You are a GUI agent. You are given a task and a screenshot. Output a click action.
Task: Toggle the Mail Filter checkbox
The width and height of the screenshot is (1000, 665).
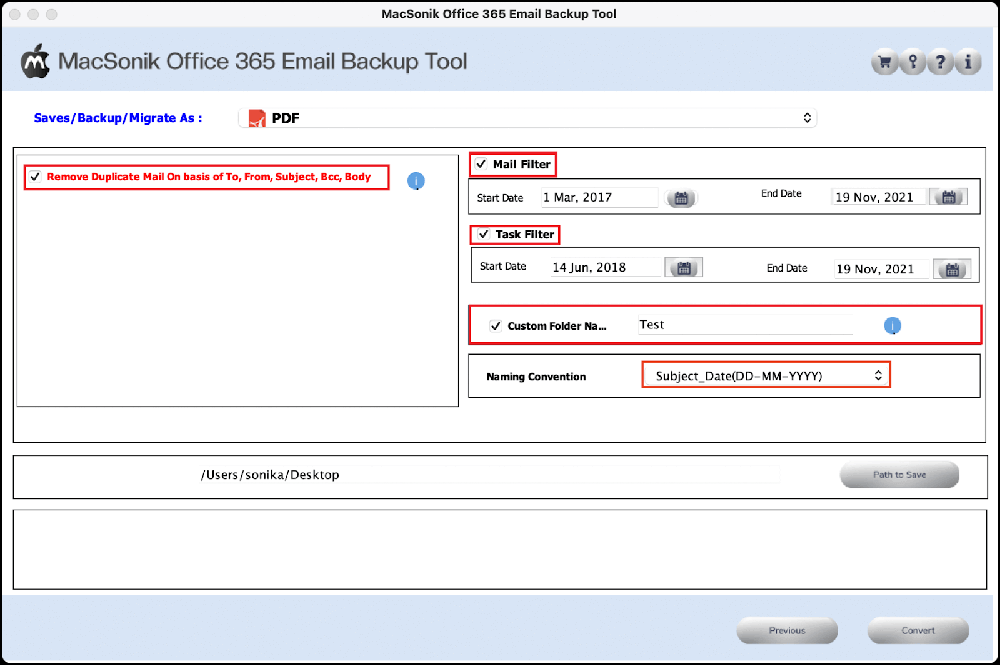pos(482,164)
